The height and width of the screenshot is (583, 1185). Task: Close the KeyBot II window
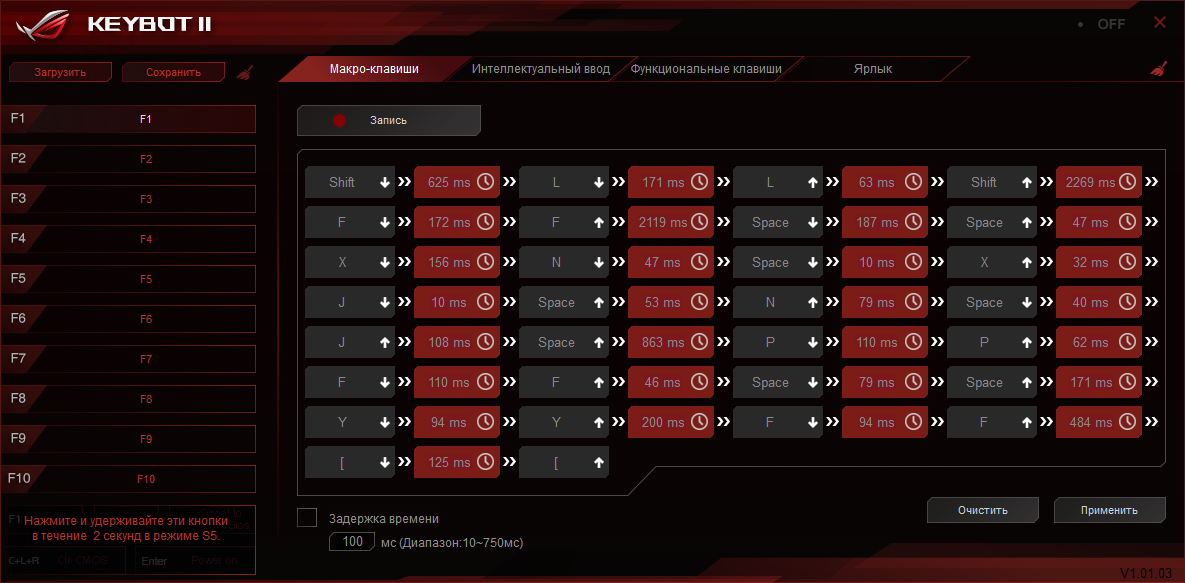pyautogui.click(x=1160, y=23)
